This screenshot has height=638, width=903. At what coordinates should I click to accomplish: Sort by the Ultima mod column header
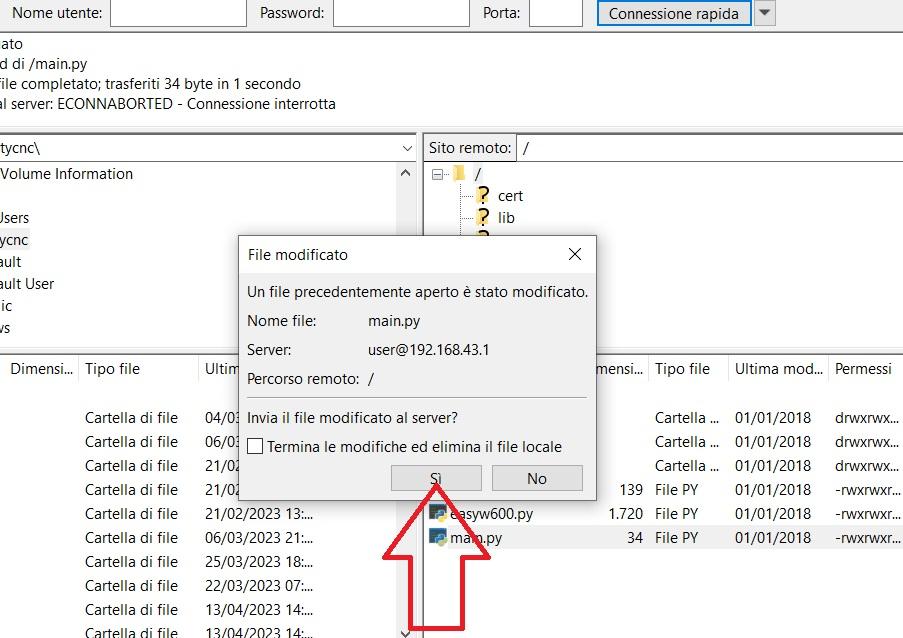coord(778,368)
